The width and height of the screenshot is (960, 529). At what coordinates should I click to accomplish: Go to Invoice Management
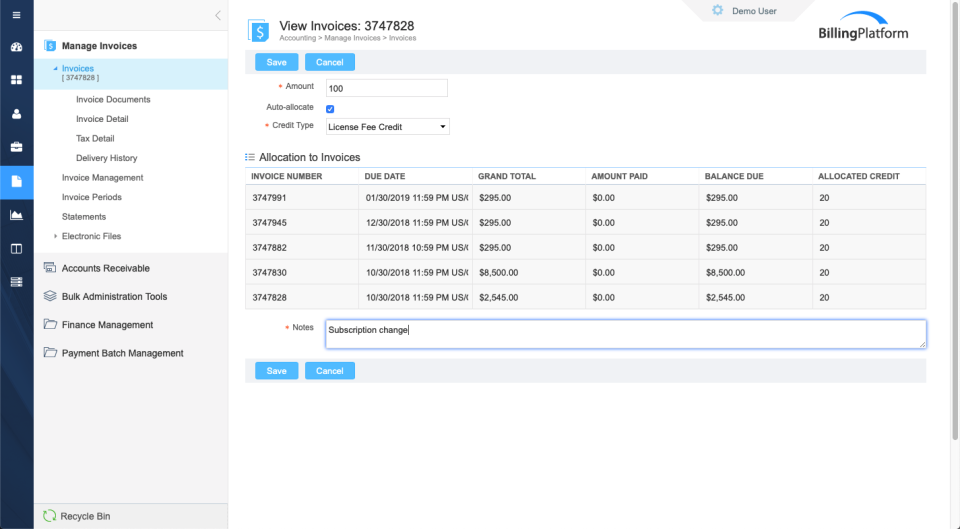[102, 178]
